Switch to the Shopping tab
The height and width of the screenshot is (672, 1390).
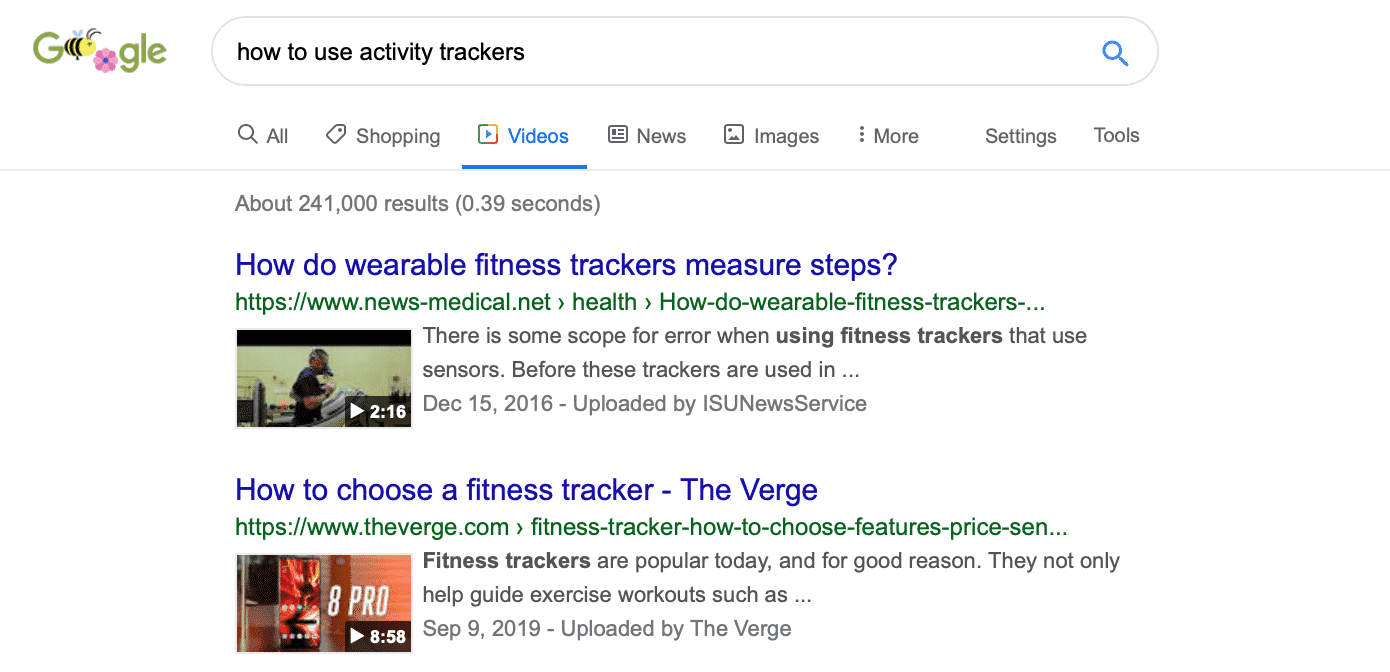[x=383, y=136]
